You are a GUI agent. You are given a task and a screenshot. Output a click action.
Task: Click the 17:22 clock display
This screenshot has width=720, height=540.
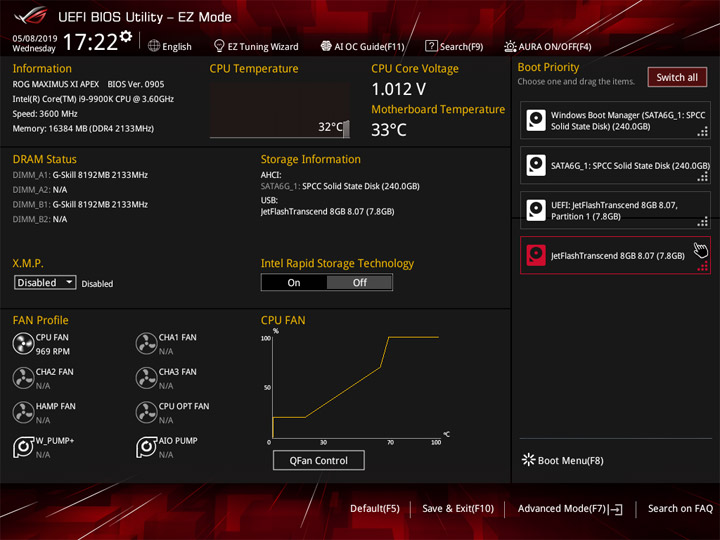click(x=90, y=42)
